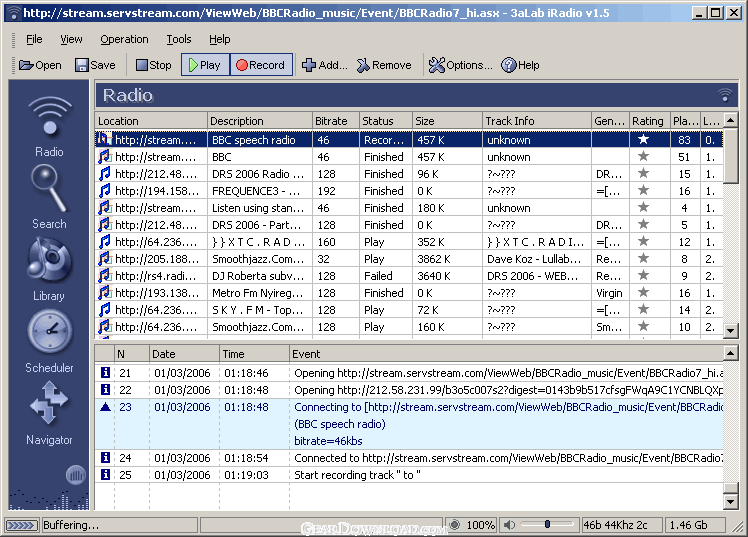Click the info icon of log entry 21

[105, 372]
